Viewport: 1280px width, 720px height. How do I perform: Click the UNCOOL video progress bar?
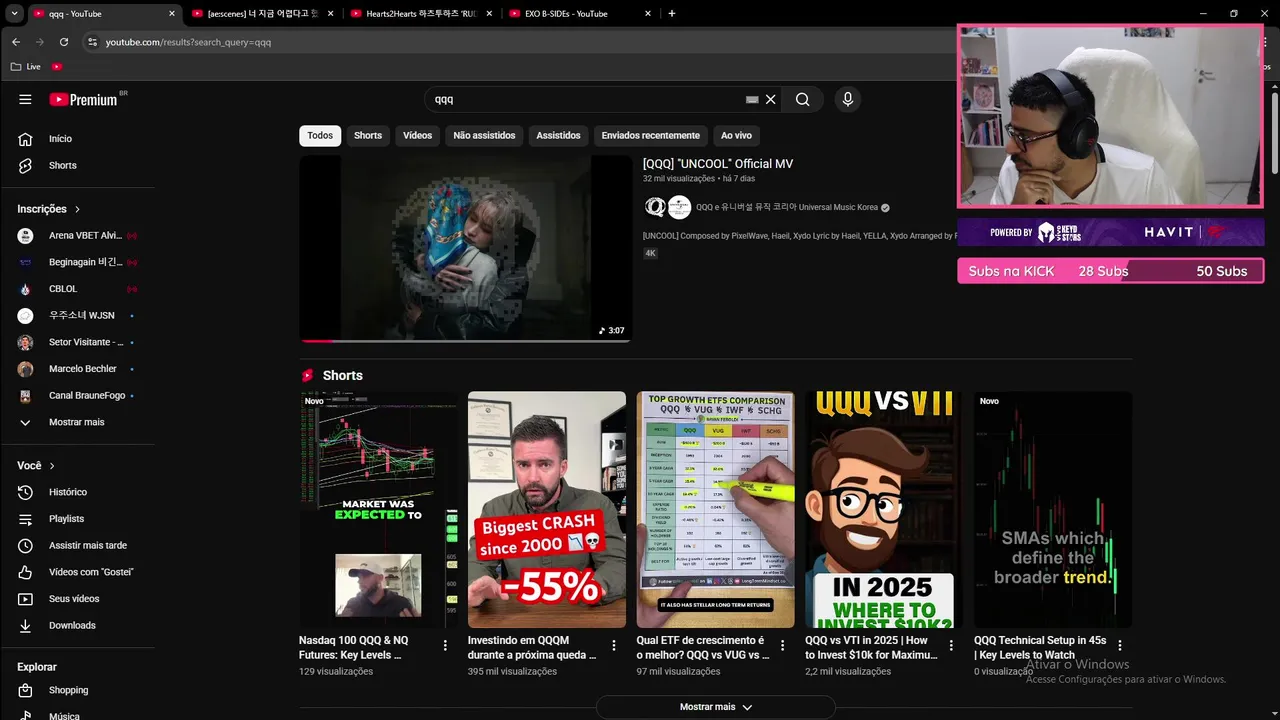465,341
